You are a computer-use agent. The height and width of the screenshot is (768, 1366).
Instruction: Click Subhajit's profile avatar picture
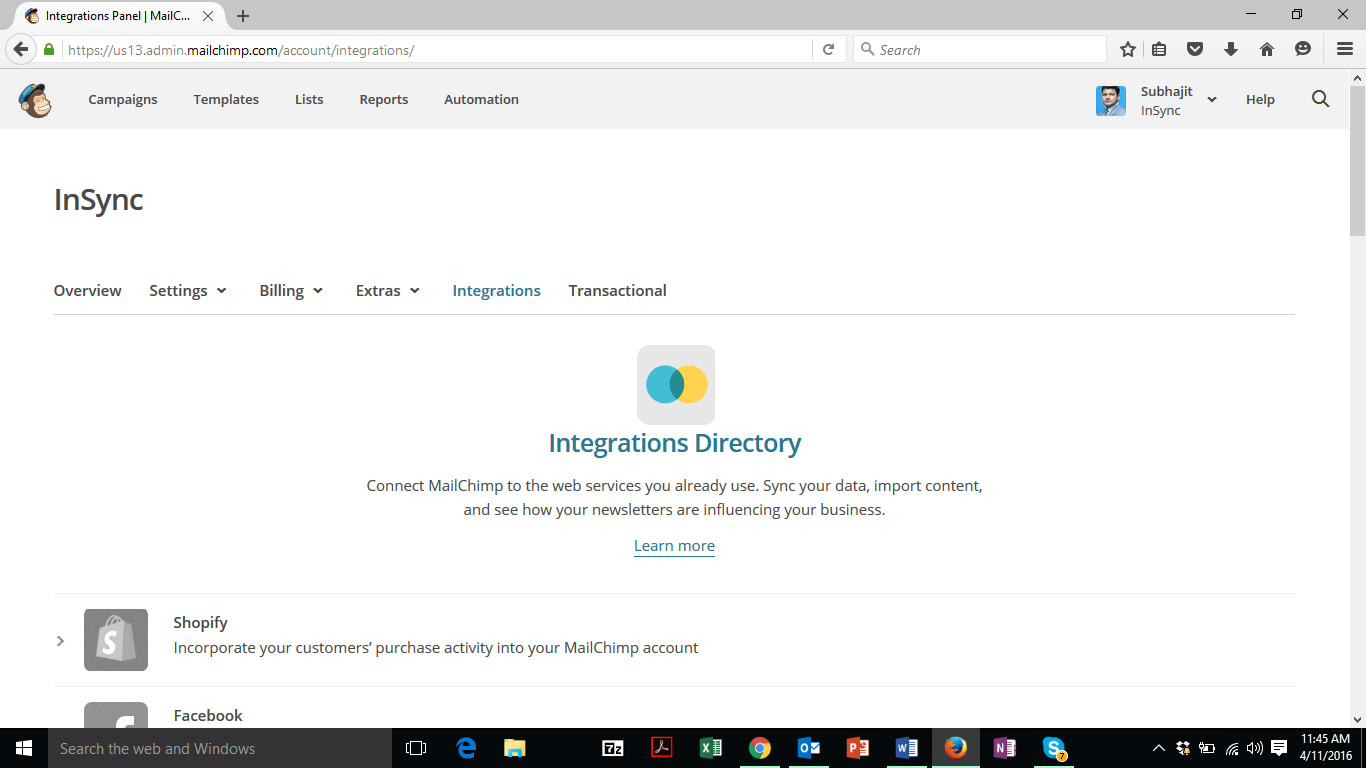click(x=1110, y=101)
